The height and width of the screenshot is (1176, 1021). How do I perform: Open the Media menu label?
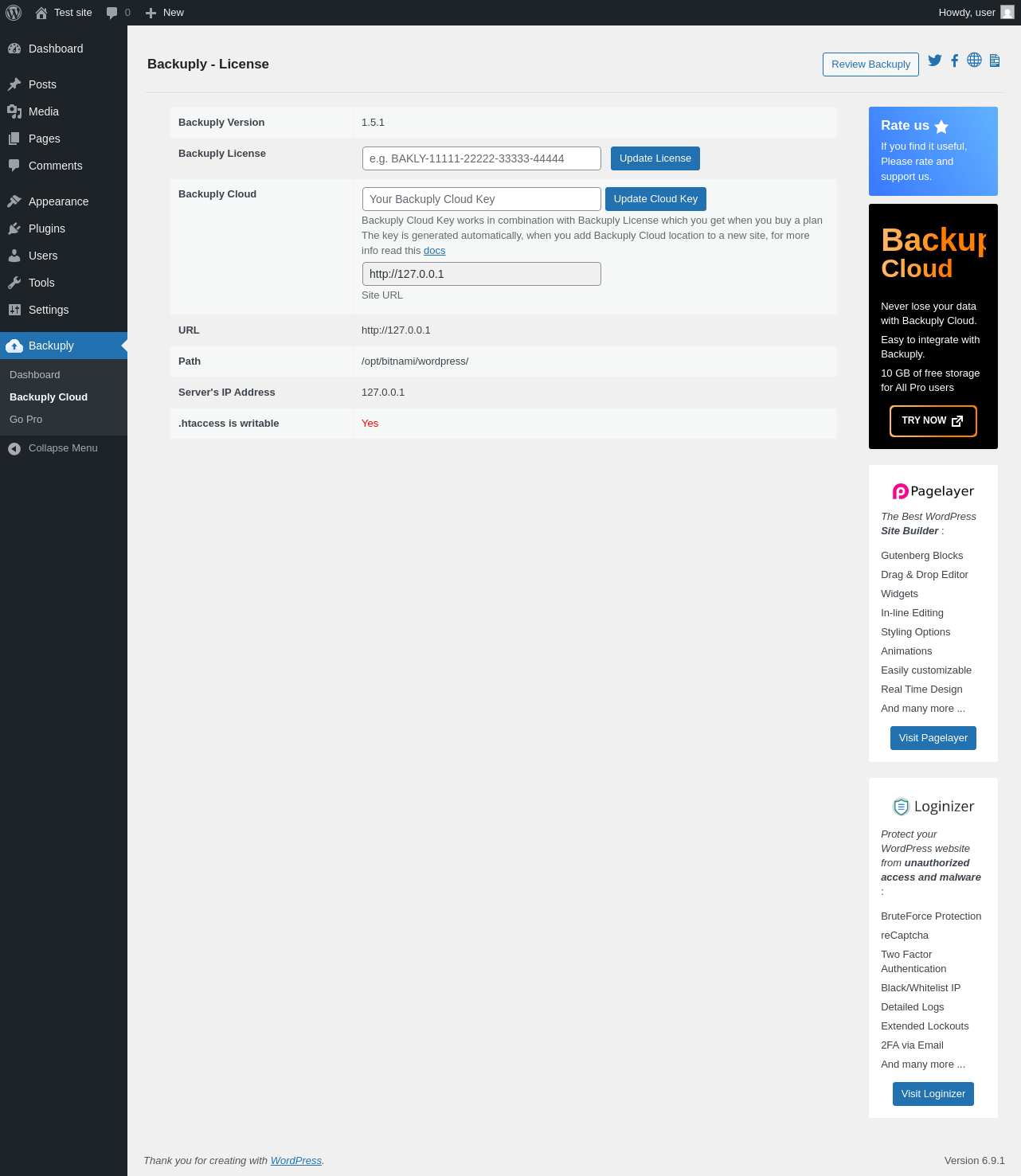[44, 111]
